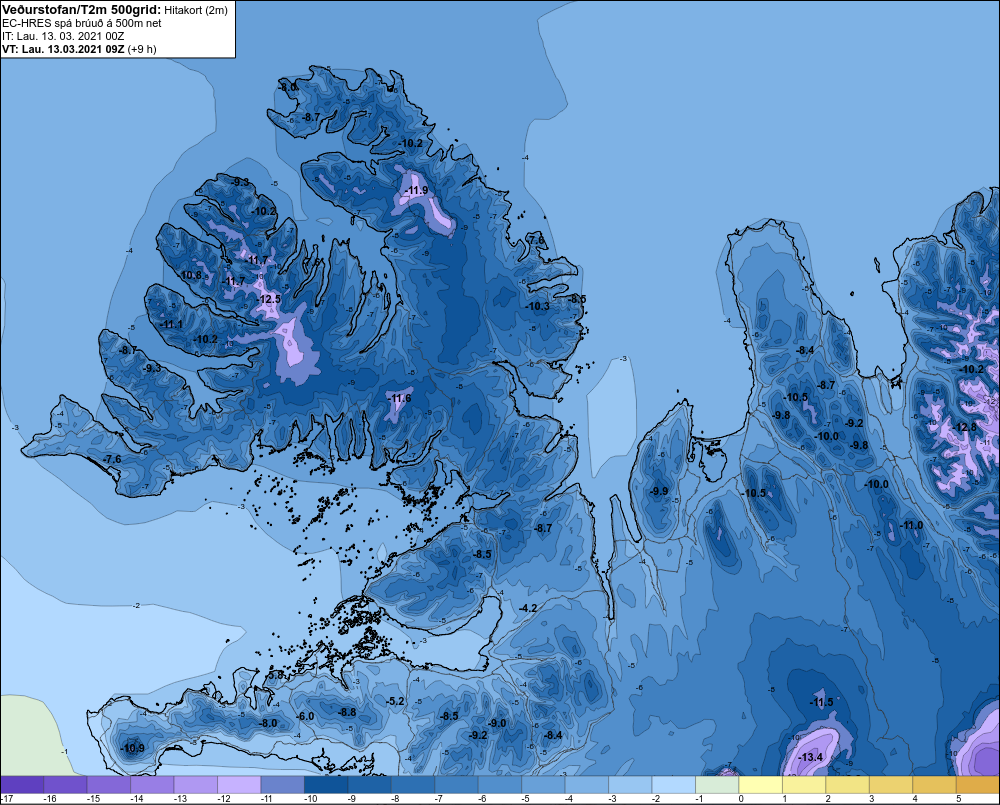Image resolution: width=1000 pixels, height=805 pixels.
Task: Click the legend swatch between -13 and -12
Action: tap(196, 785)
